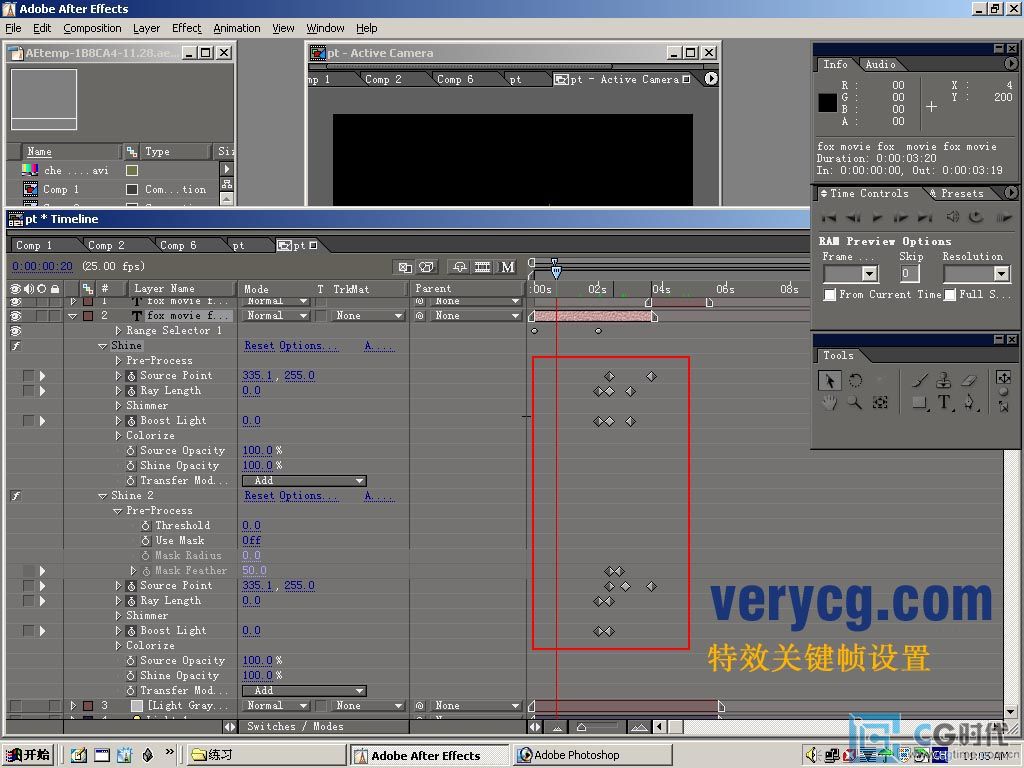This screenshot has height=768, width=1024.
Task: Select the Clone Stamp tool
Action: [944, 380]
